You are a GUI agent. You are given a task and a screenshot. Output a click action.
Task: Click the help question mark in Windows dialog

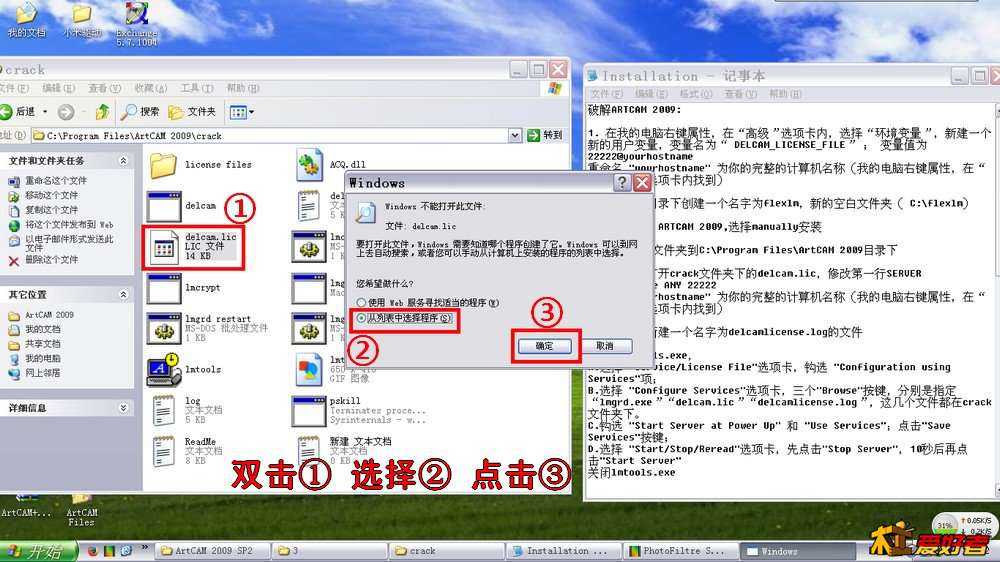(621, 183)
